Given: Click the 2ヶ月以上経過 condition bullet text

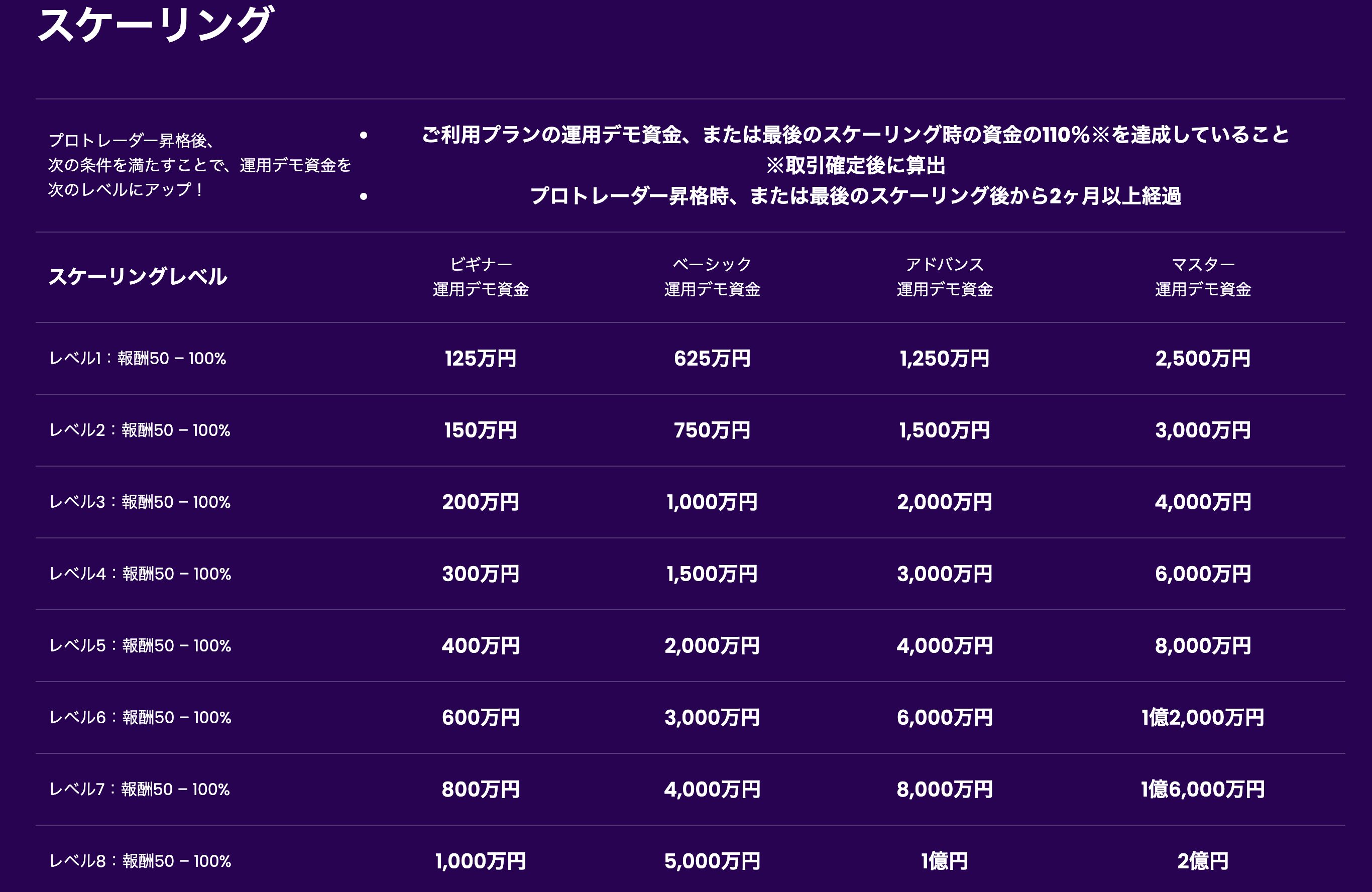Looking at the screenshot, I should pos(855,196).
